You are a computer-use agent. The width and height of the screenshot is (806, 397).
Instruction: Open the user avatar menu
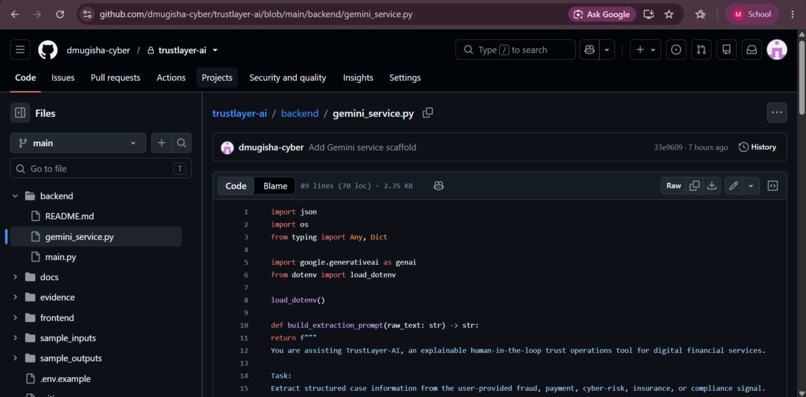(777, 50)
